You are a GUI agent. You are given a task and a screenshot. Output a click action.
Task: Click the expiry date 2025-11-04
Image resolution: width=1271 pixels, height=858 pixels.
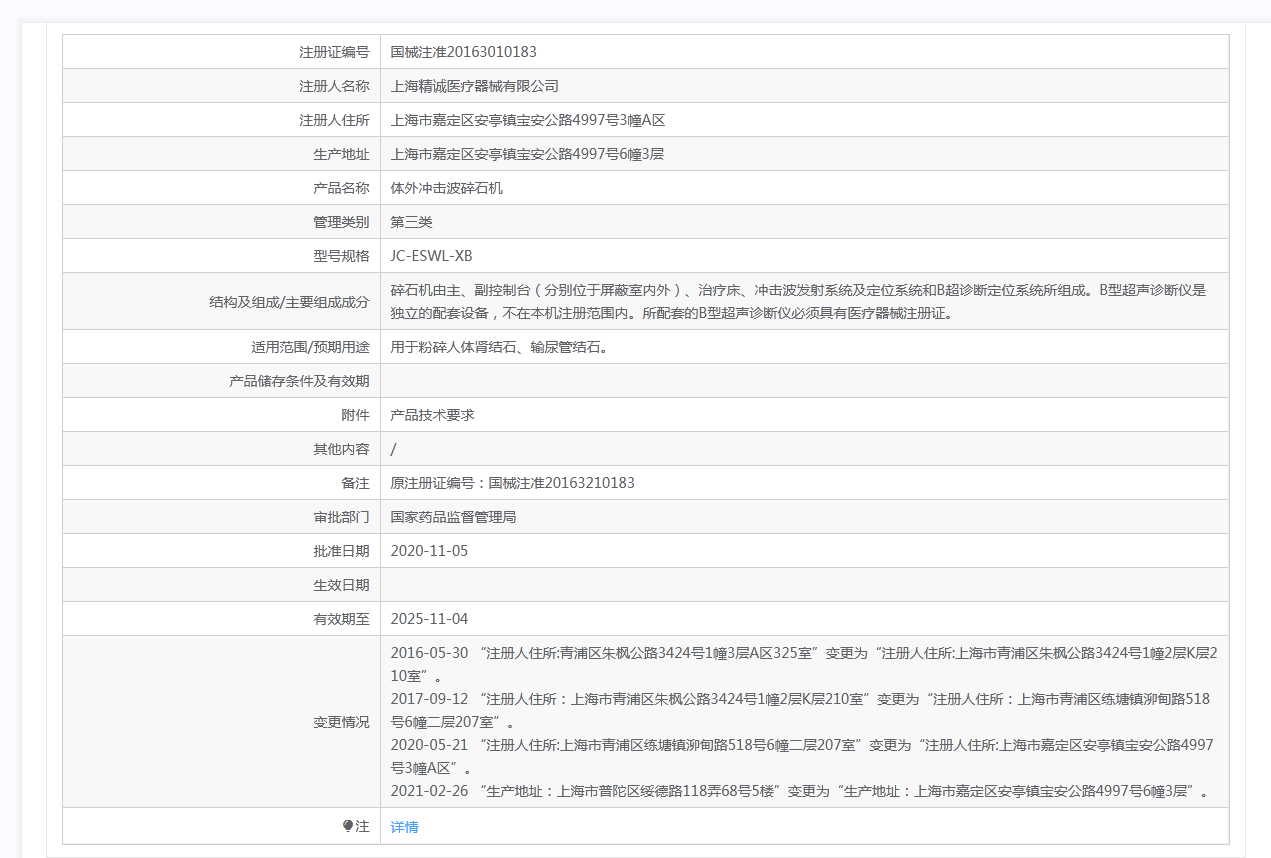click(x=429, y=619)
